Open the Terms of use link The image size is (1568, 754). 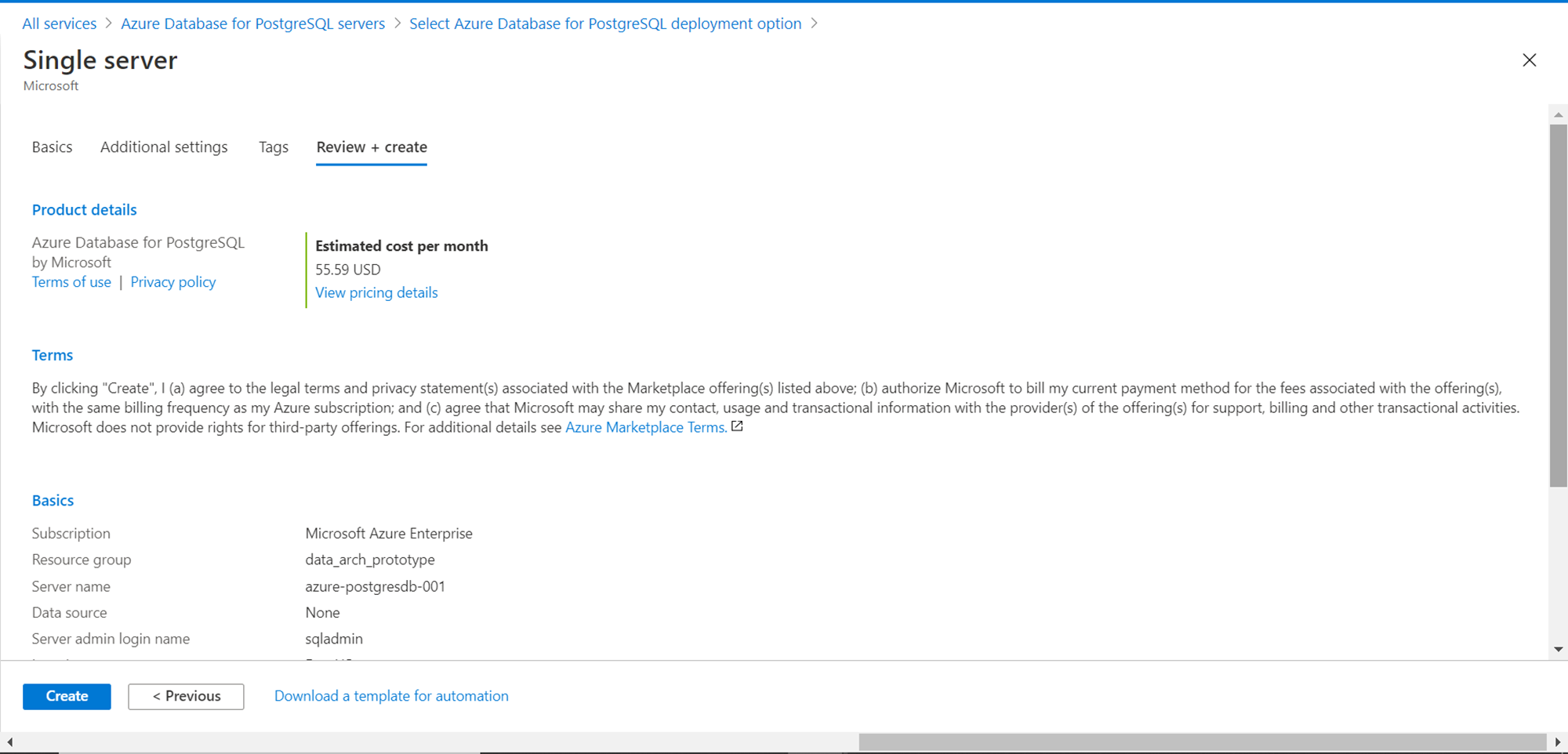point(71,282)
